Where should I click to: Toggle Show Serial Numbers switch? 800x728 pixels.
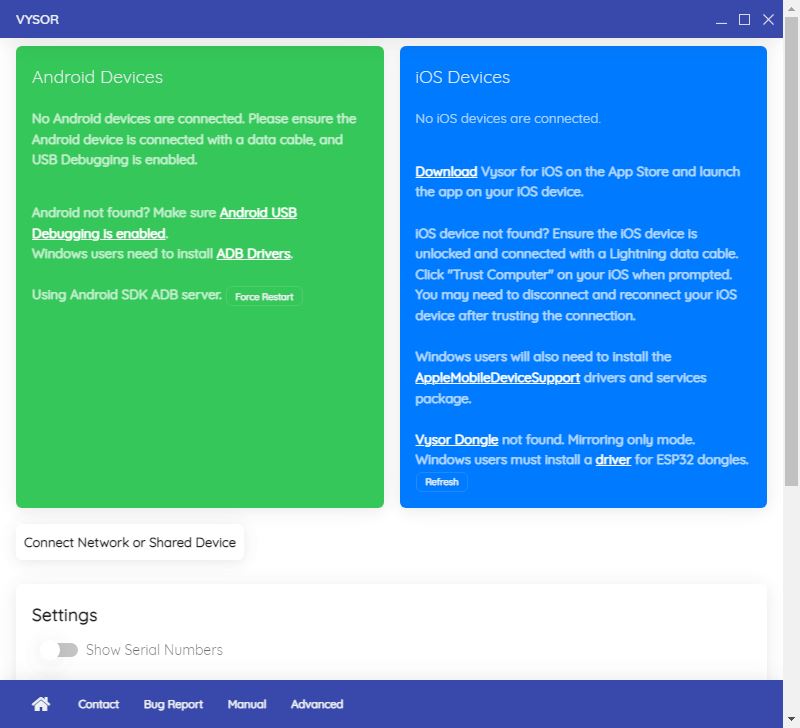[x=60, y=650]
